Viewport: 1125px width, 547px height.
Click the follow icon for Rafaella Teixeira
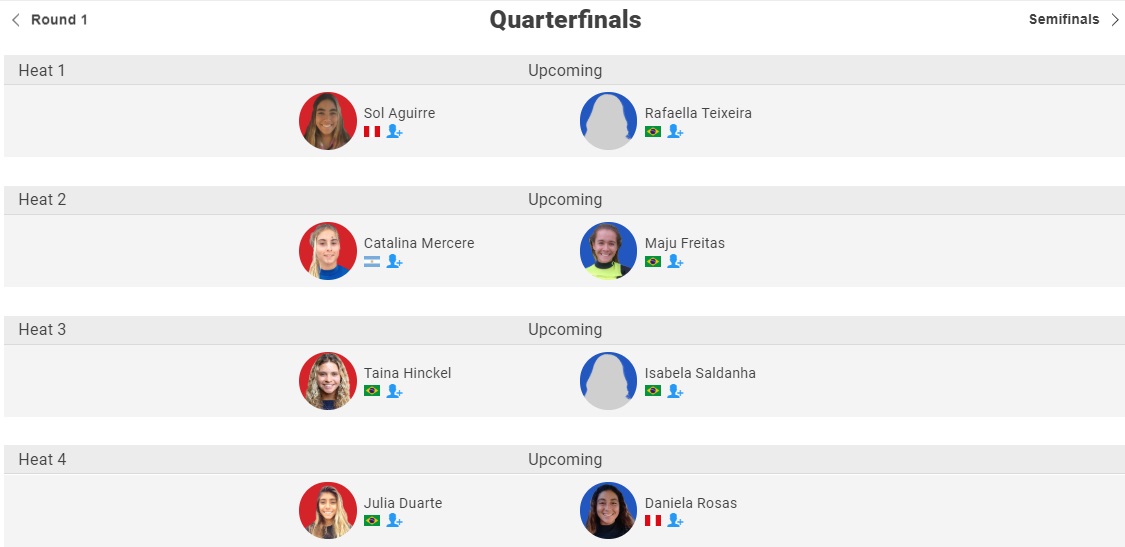pyautogui.click(x=675, y=131)
